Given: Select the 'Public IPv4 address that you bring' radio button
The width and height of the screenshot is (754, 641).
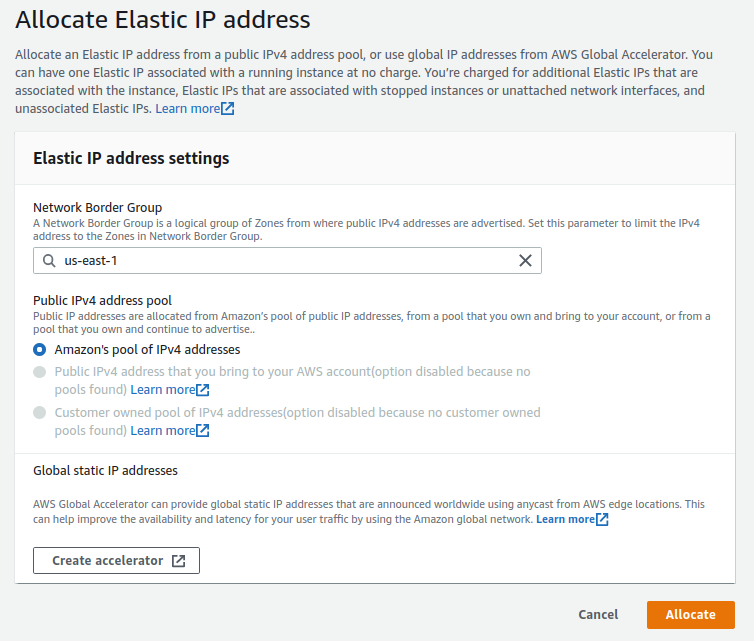Looking at the screenshot, I should click(x=40, y=372).
